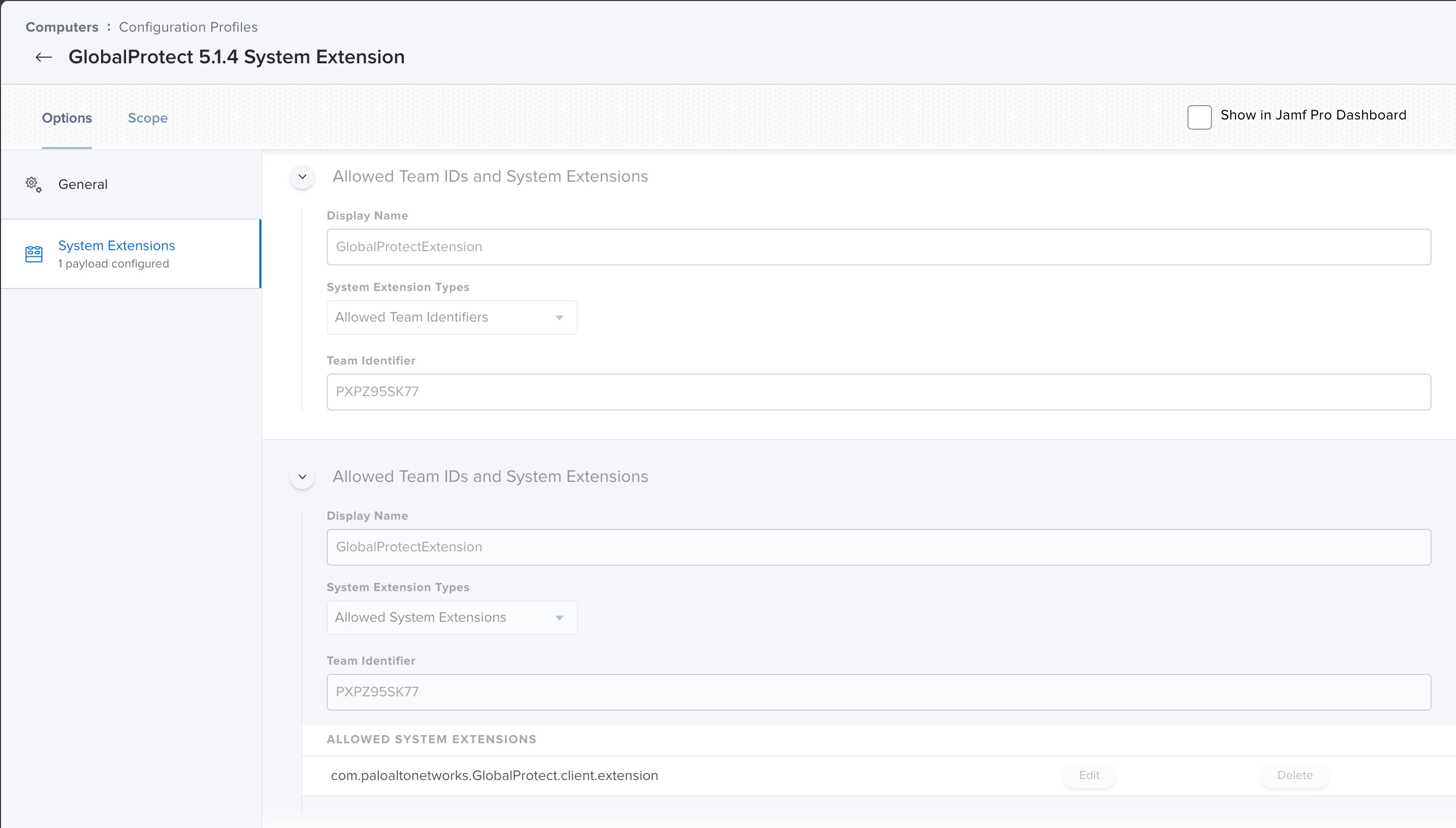Switch to the Options tab

tap(66, 118)
